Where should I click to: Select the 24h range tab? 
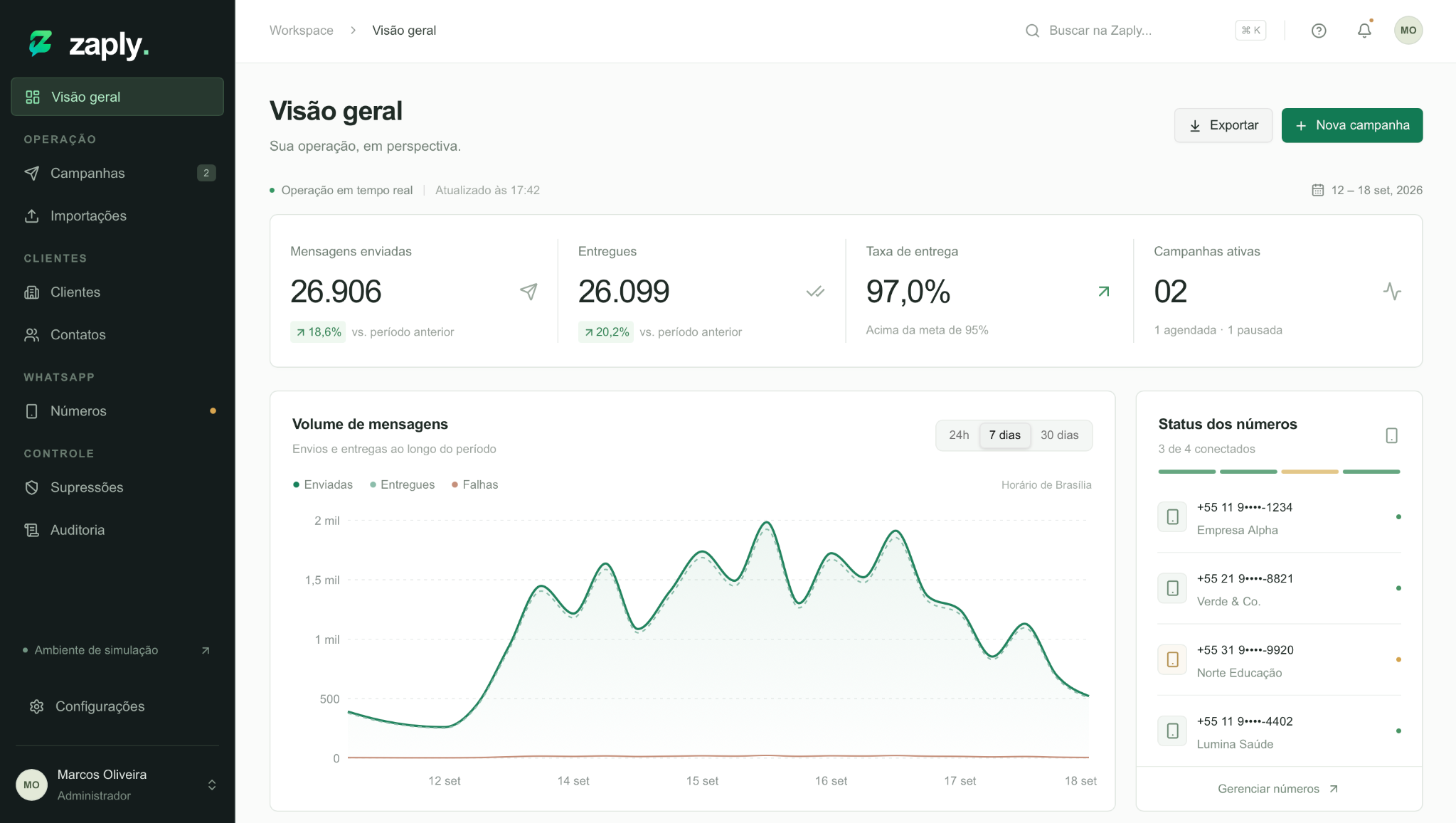point(958,435)
